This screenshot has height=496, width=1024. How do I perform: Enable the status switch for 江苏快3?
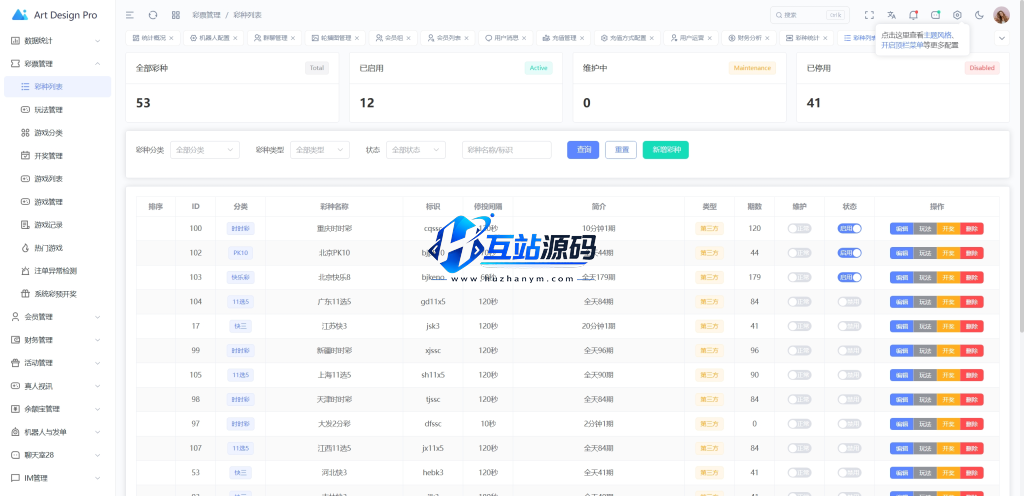coord(850,326)
